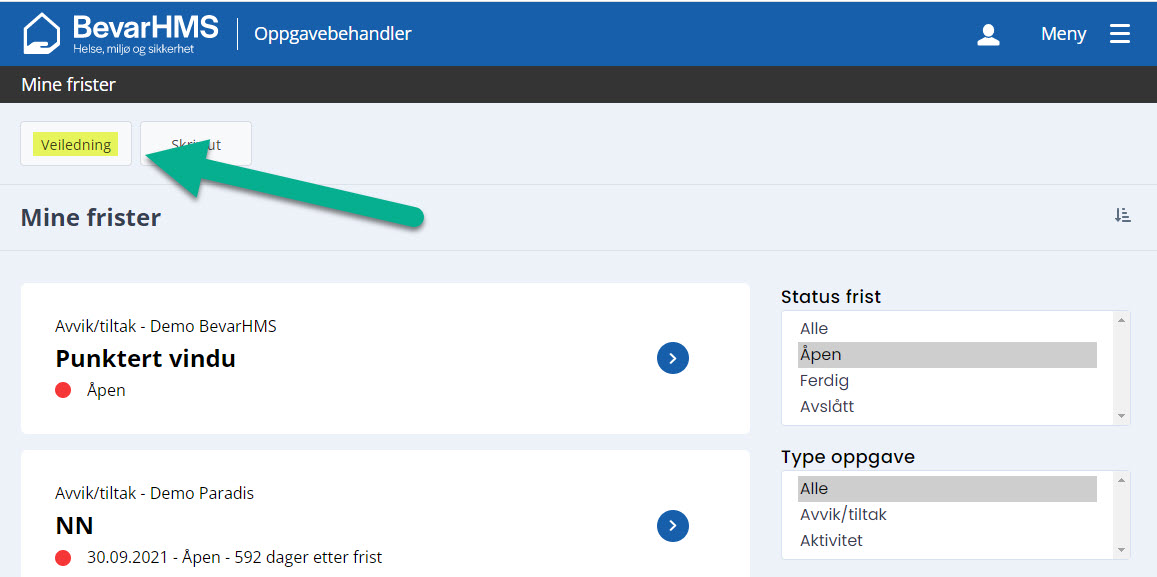
Task: Select Ferdig status filter
Action: 824,380
